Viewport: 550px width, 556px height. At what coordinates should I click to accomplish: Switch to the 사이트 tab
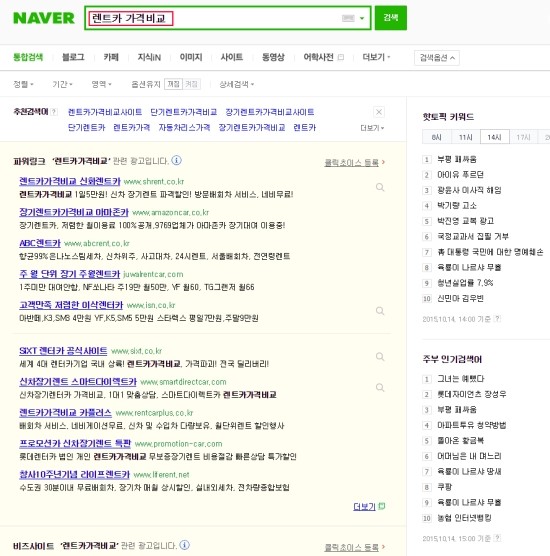[x=232, y=57]
